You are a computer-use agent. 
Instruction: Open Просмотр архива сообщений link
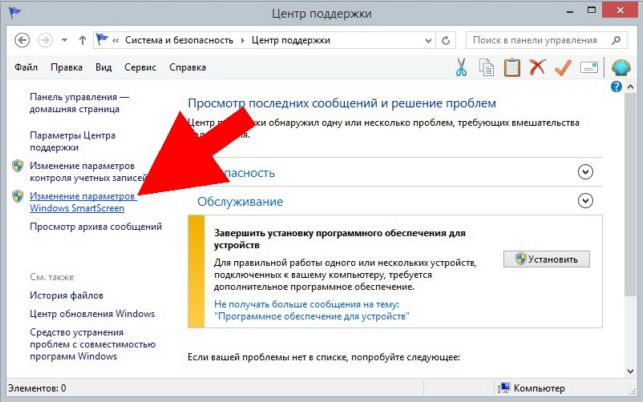click(x=96, y=226)
